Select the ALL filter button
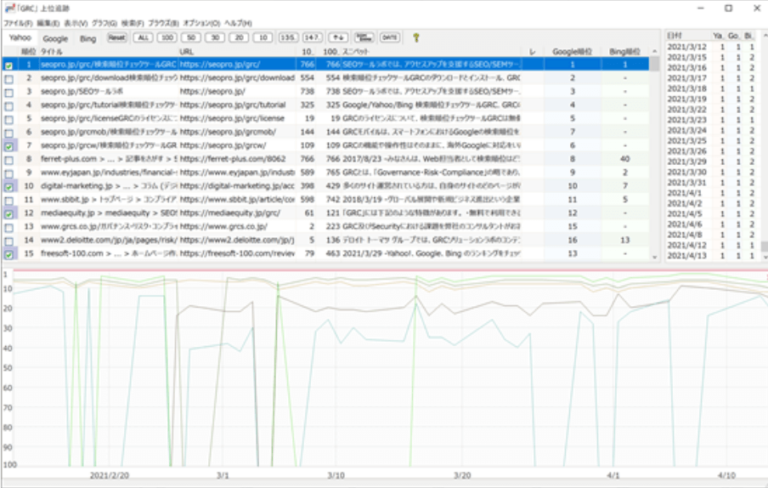The height and width of the screenshot is (488, 768). tap(142, 37)
